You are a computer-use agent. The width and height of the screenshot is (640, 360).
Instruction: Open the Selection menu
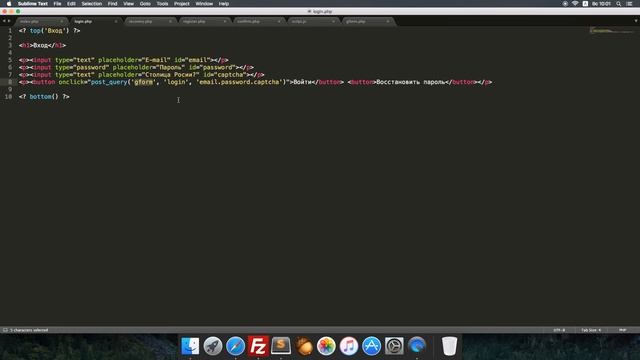91,4
